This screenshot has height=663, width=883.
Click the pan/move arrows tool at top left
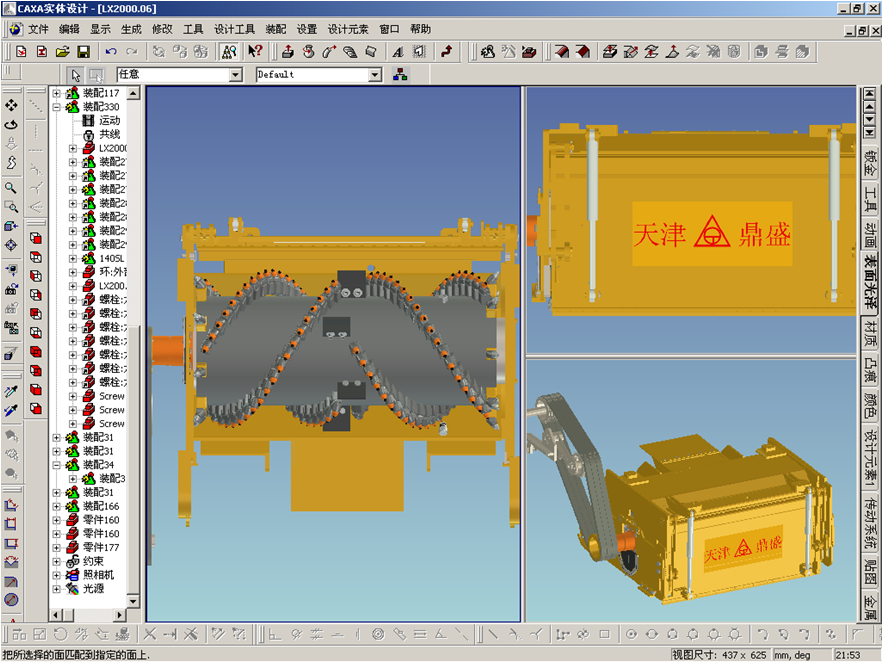tap(12, 105)
